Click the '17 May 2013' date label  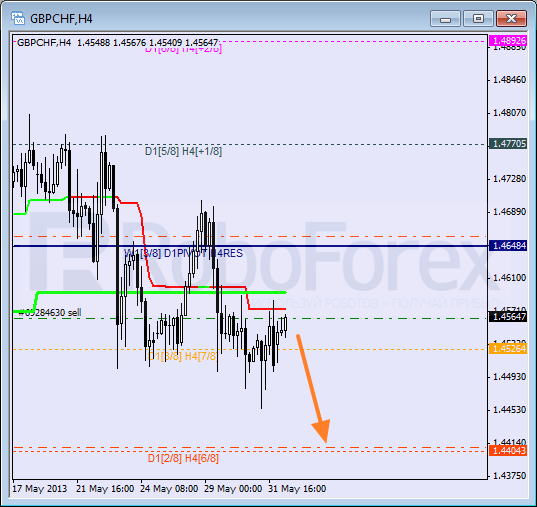(x=39, y=489)
